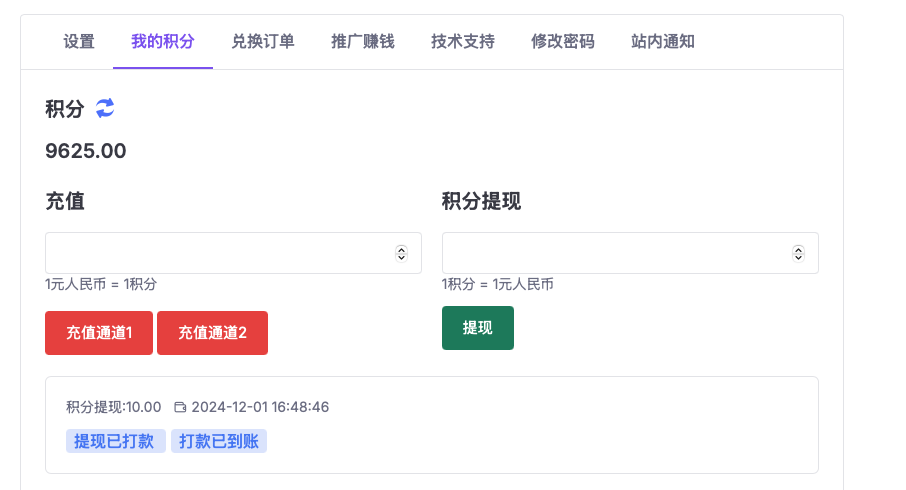View the 站内通知 tab
This screenshot has width=906, height=490.
point(663,42)
